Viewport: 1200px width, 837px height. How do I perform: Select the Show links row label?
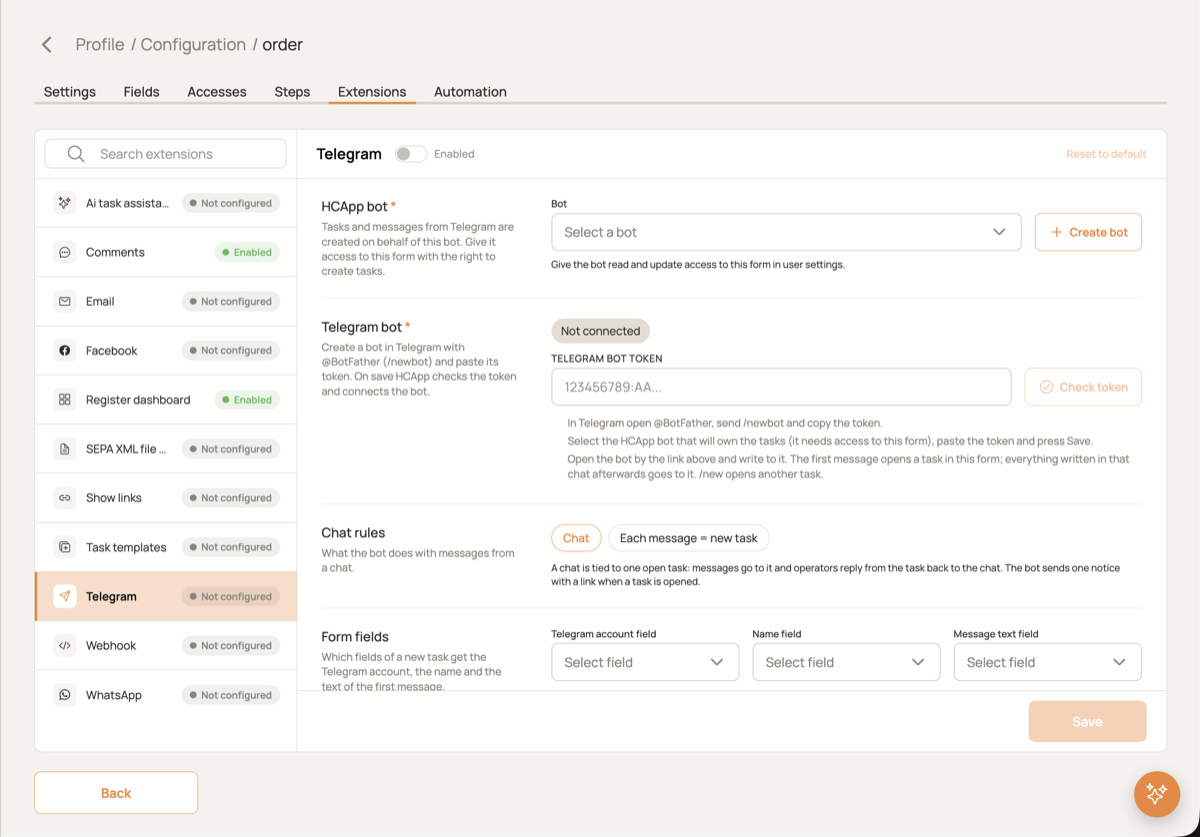click(114, 498)
